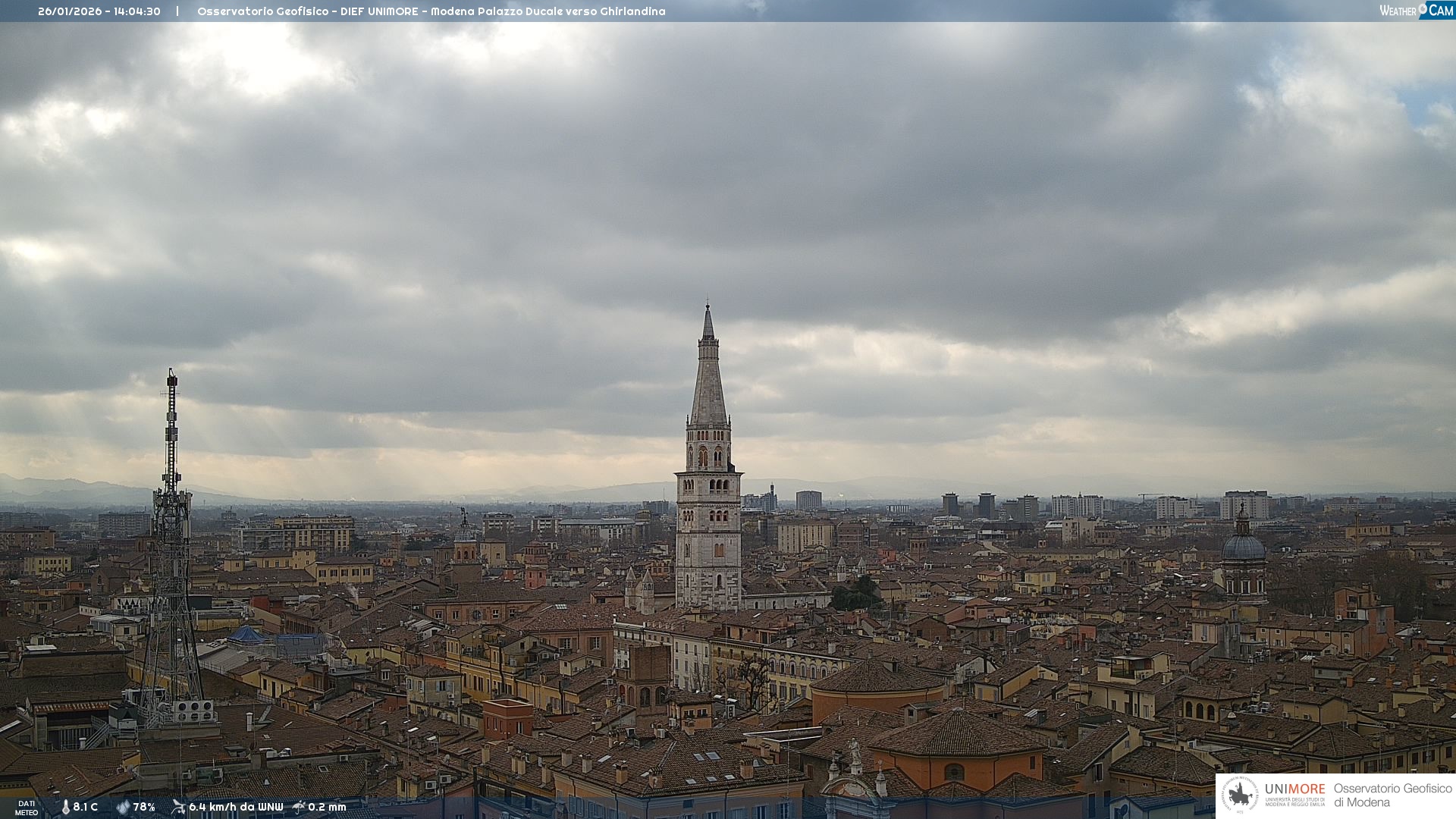The image size is (1456, 819).
Task: Click the blue church dome on right
Action: (x=1244, y=546)
